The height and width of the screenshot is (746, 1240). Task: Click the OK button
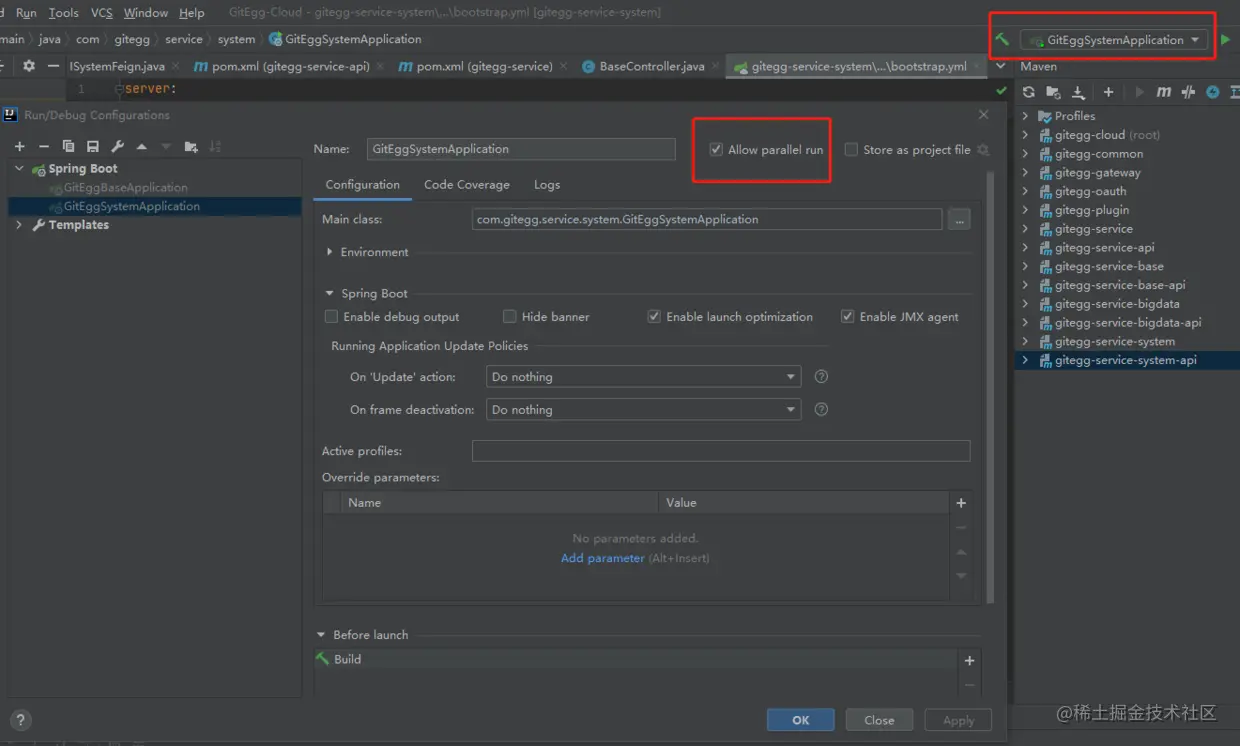[x=801, y=720]
